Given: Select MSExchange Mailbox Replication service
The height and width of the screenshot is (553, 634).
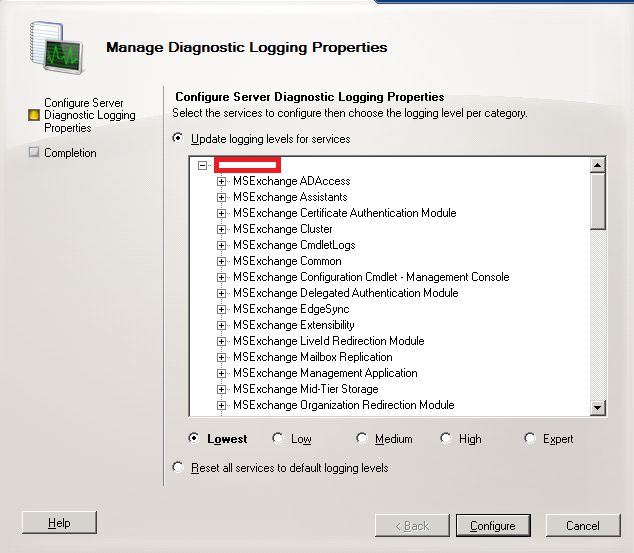Looking at the screenshot, I should [x=313, y=357].
